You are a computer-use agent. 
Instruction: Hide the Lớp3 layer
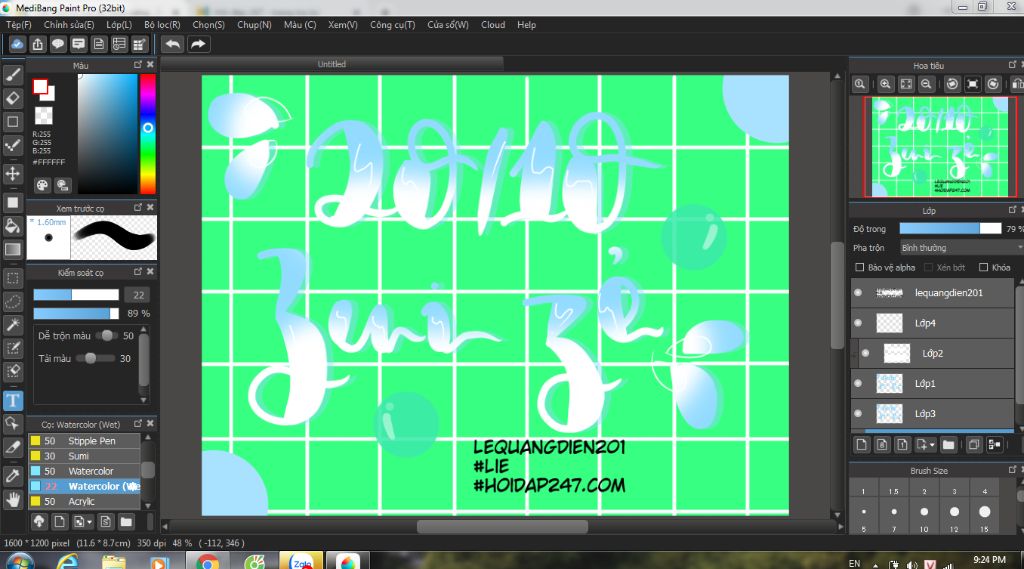point(858,414)
